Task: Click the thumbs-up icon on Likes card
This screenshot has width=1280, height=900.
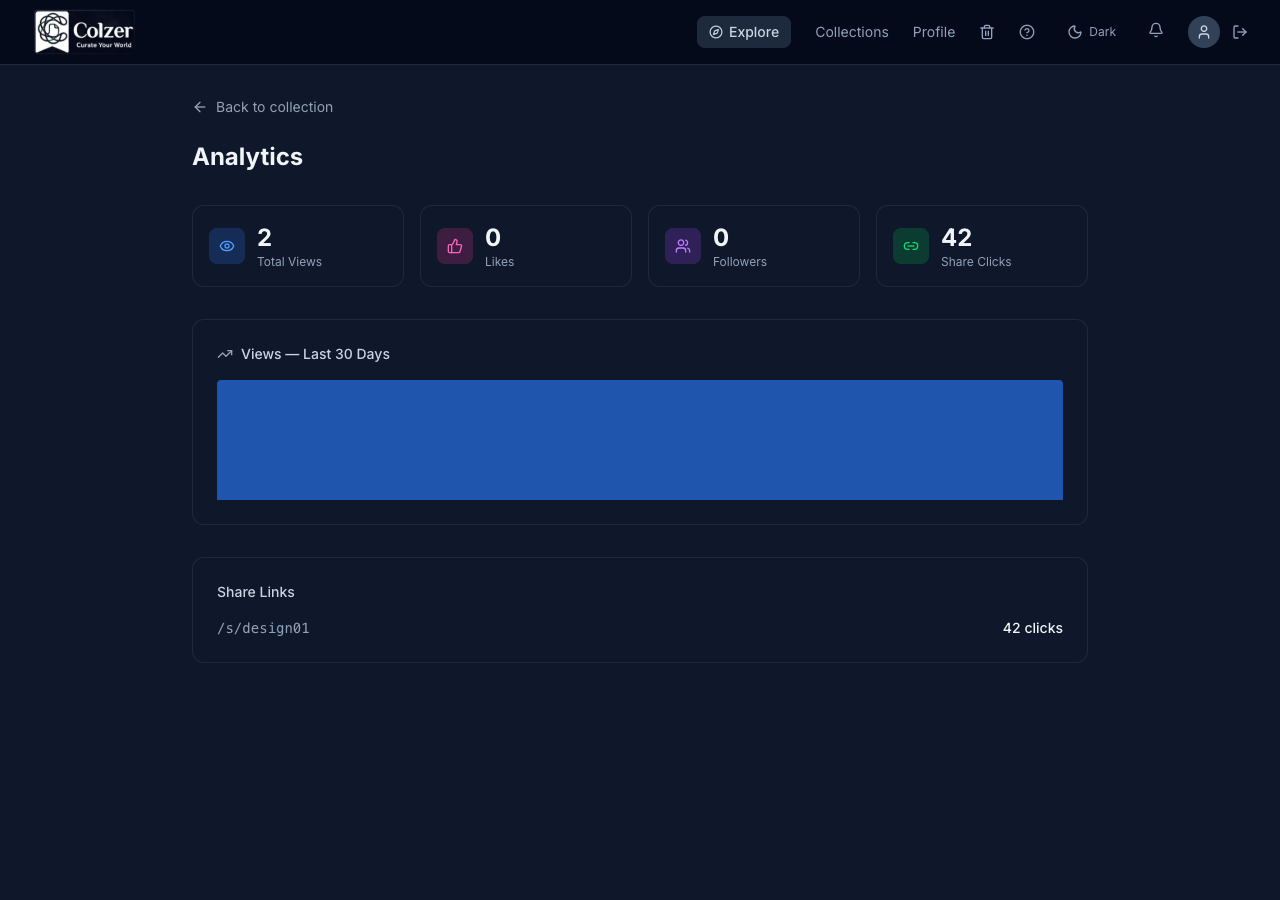Action: click(x=455, y=245)
